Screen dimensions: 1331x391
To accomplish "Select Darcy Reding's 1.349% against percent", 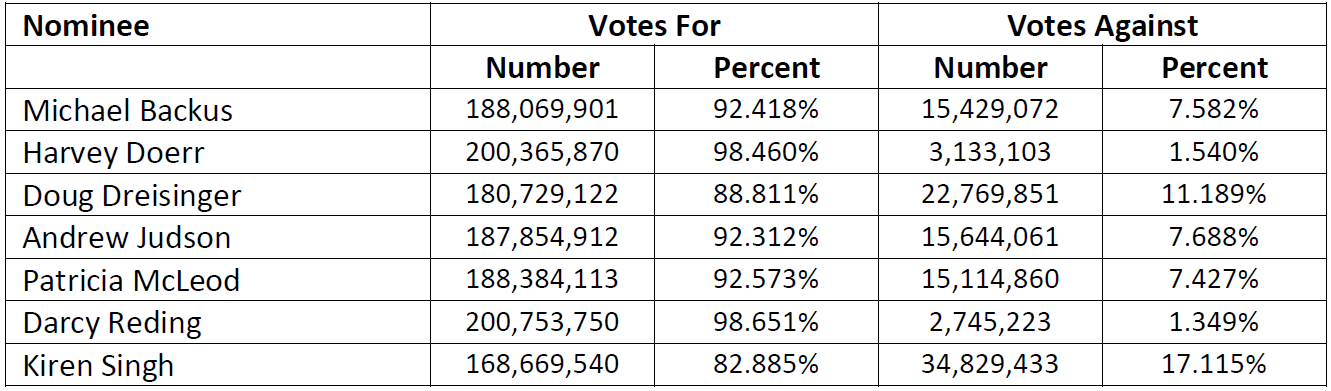I will point(1214,323).
